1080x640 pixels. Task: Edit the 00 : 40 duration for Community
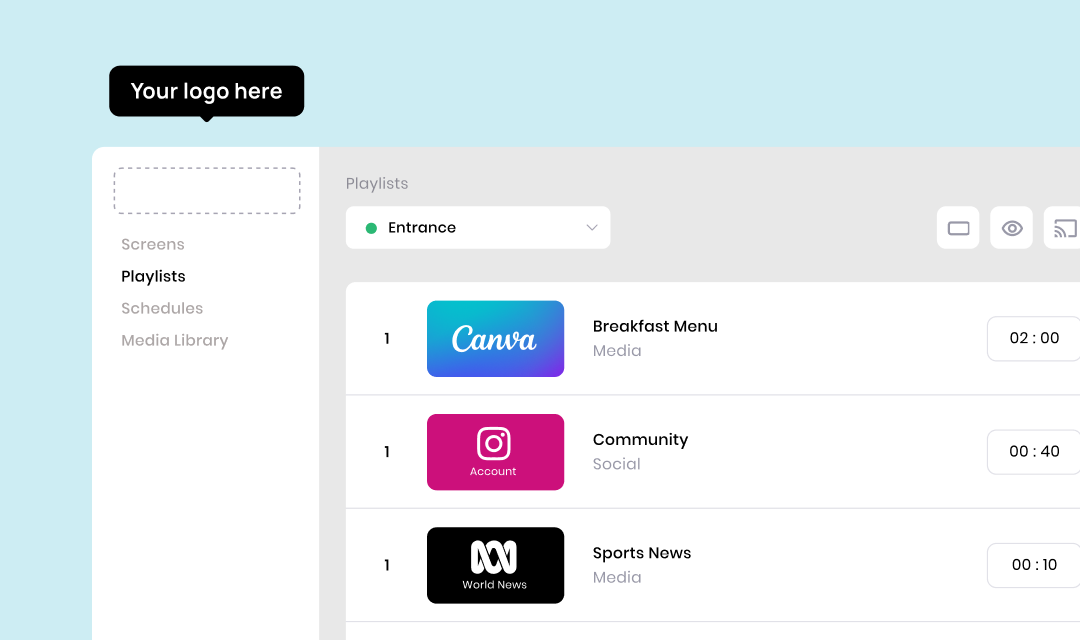click(x=1033, y=451)
